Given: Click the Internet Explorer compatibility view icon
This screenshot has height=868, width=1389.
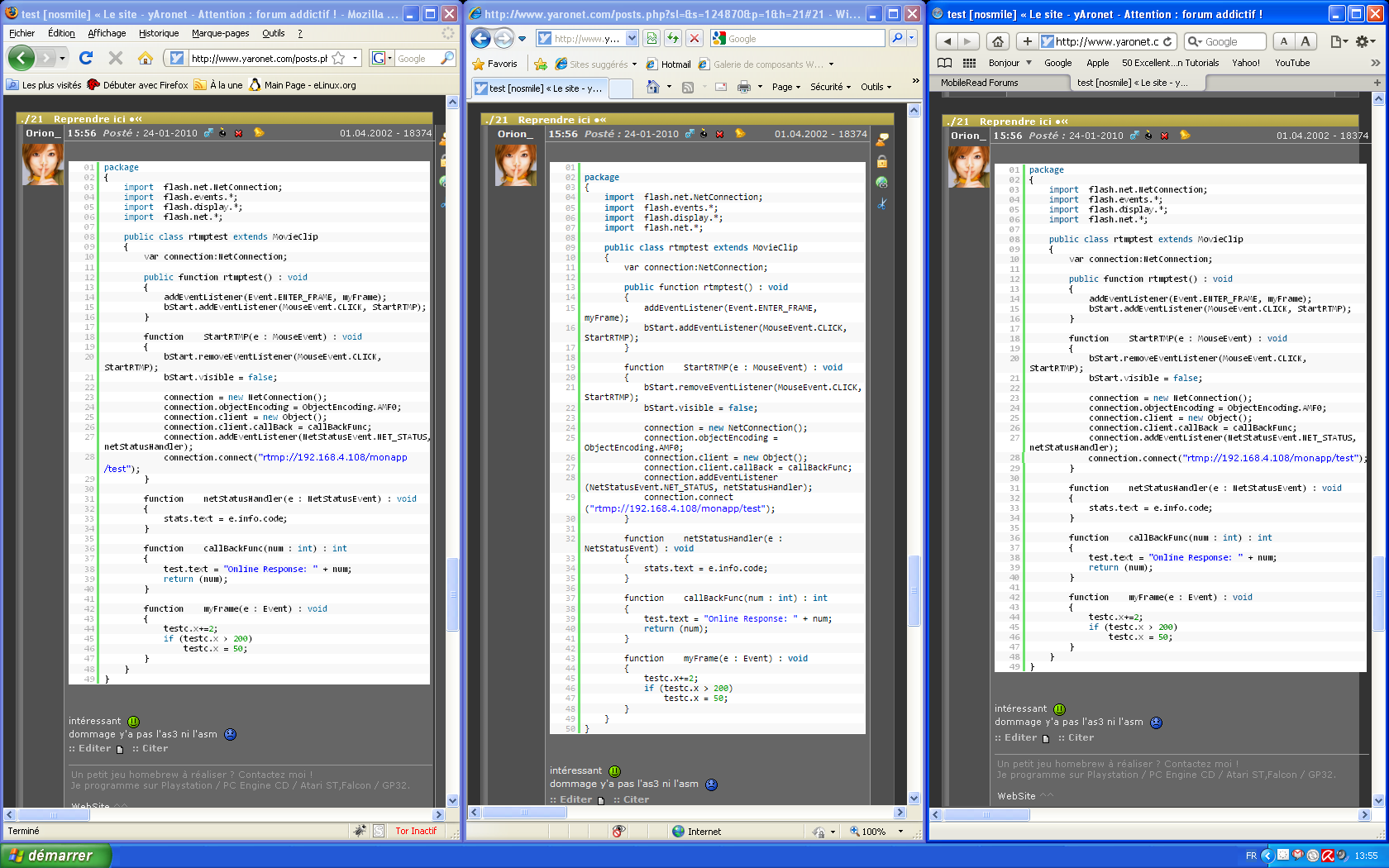Looking at the screenshot, I should tap(652, 39).
